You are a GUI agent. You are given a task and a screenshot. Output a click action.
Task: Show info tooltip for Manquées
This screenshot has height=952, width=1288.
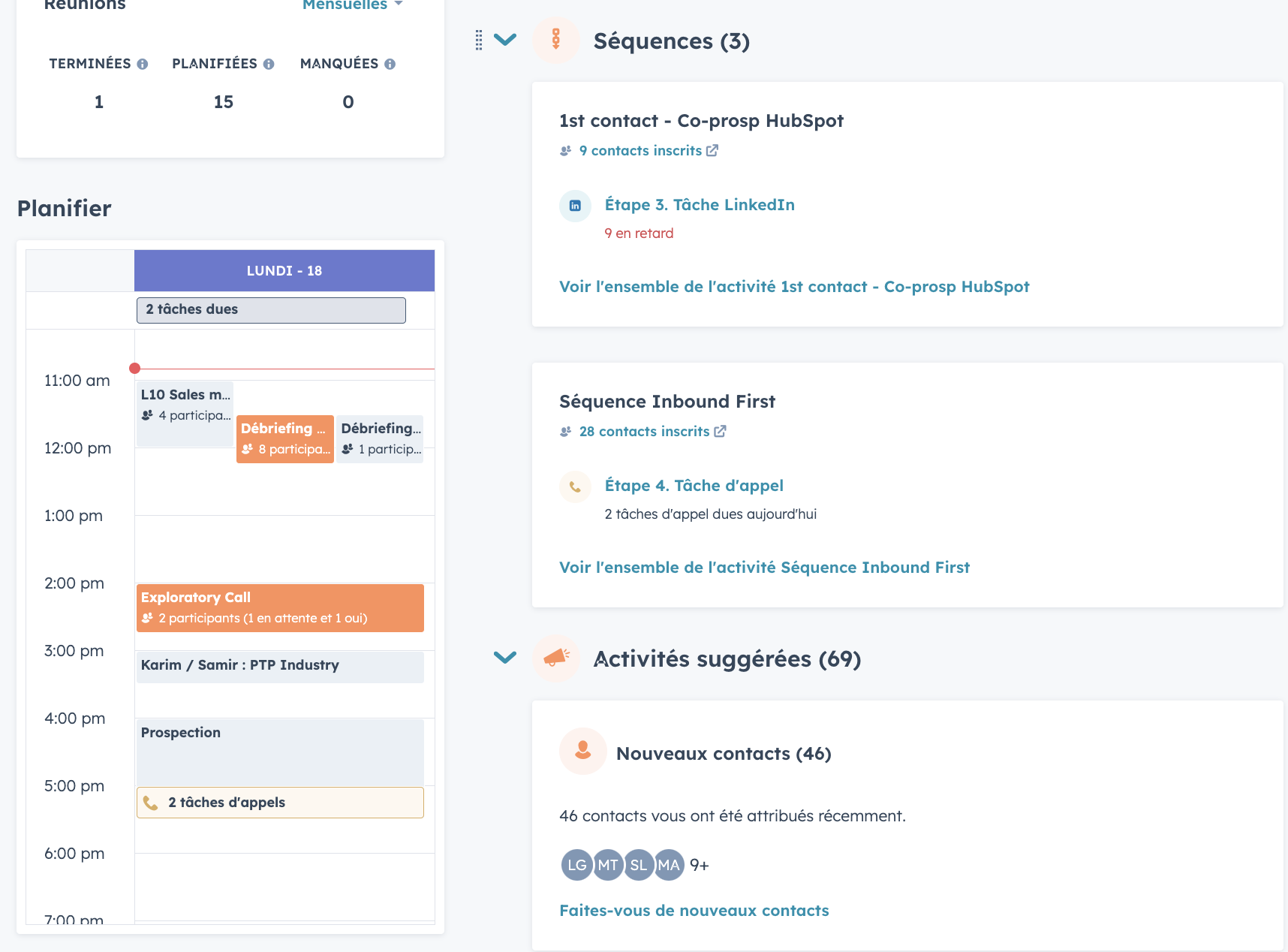[x=390, y=65]
